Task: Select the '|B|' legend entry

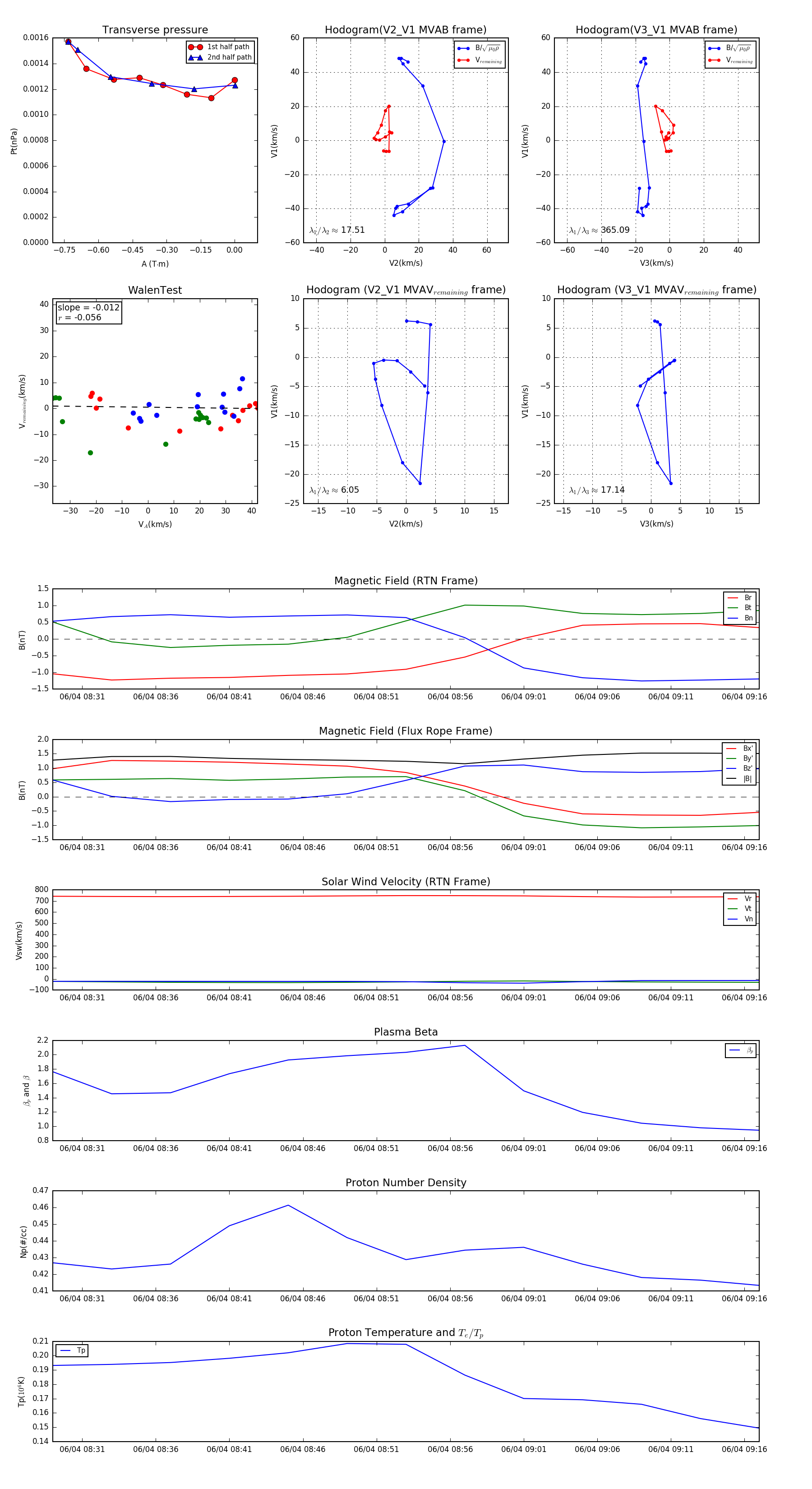Action: click(x=739, y=779)
